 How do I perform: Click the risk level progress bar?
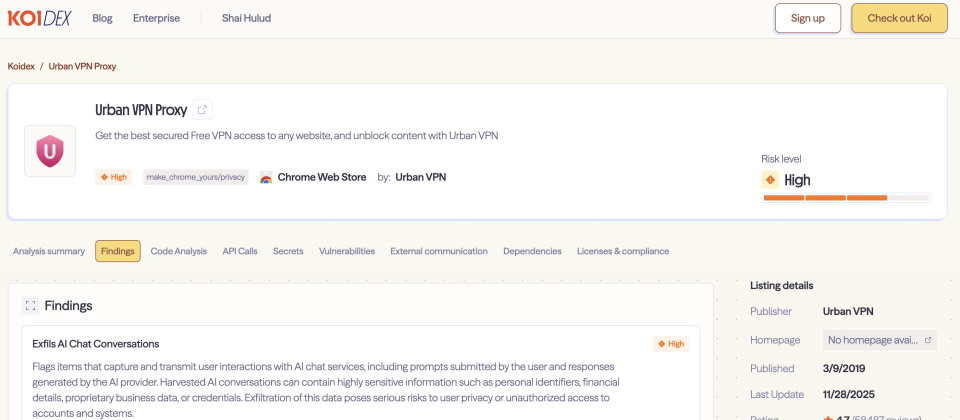(x=846, y=198)
